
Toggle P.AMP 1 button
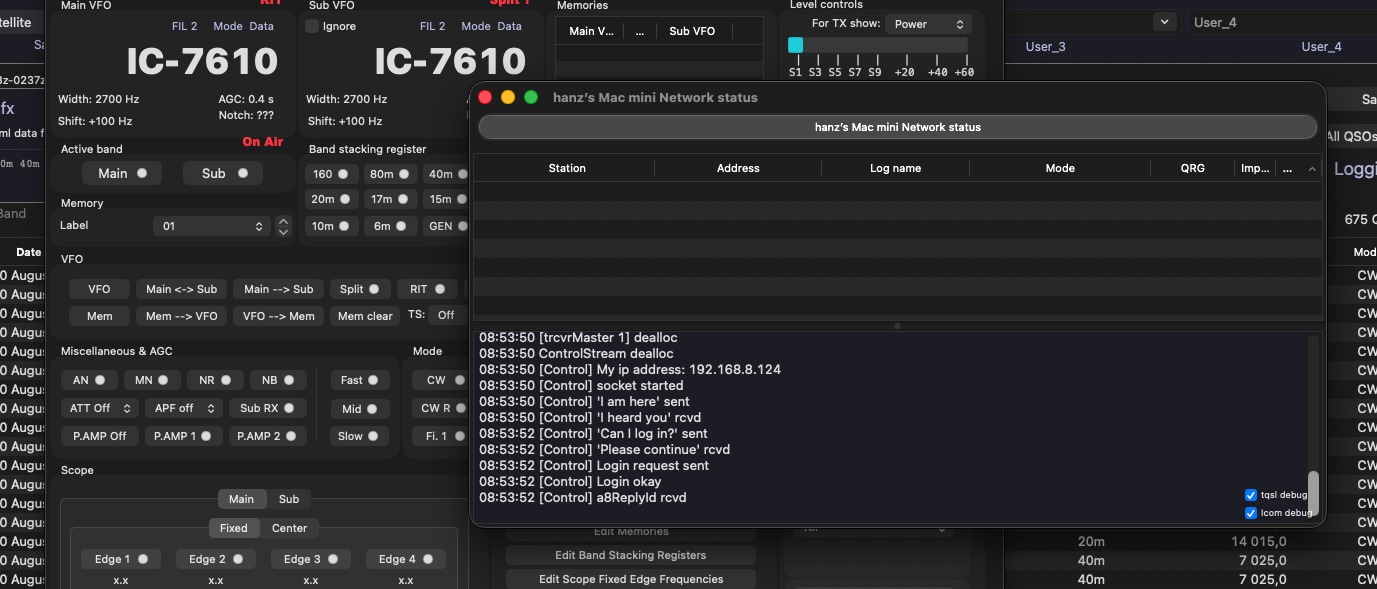183,436
